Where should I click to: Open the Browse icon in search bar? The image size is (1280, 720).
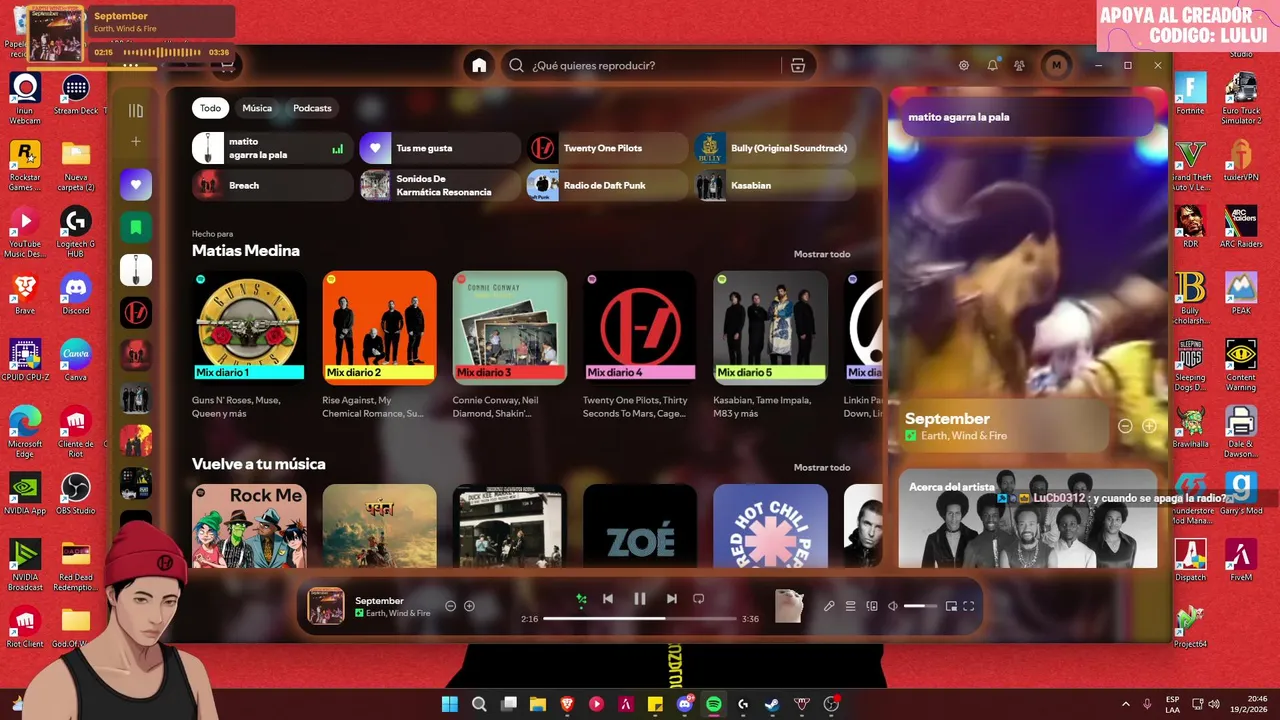coord(797,65)
